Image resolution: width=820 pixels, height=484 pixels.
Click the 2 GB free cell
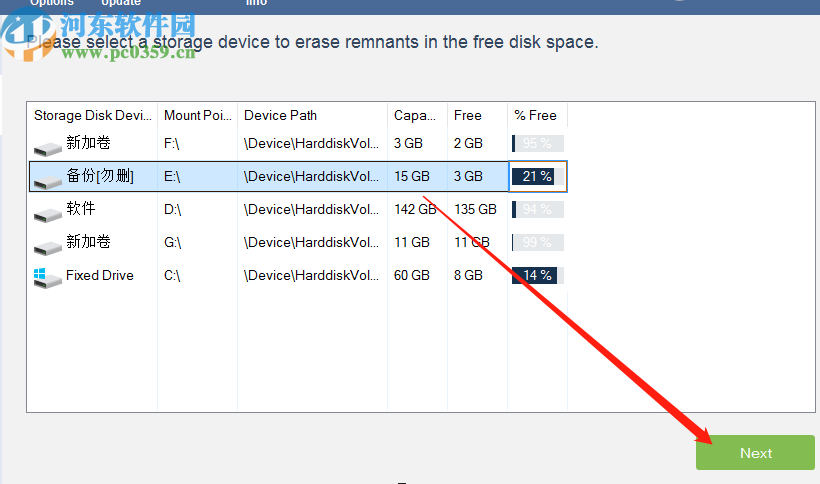pos(468,143)
